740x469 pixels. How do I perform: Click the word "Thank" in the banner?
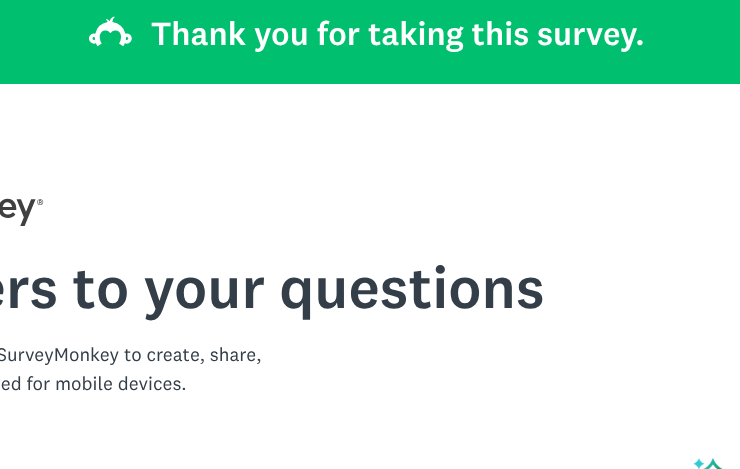click(x=198, y=36)
